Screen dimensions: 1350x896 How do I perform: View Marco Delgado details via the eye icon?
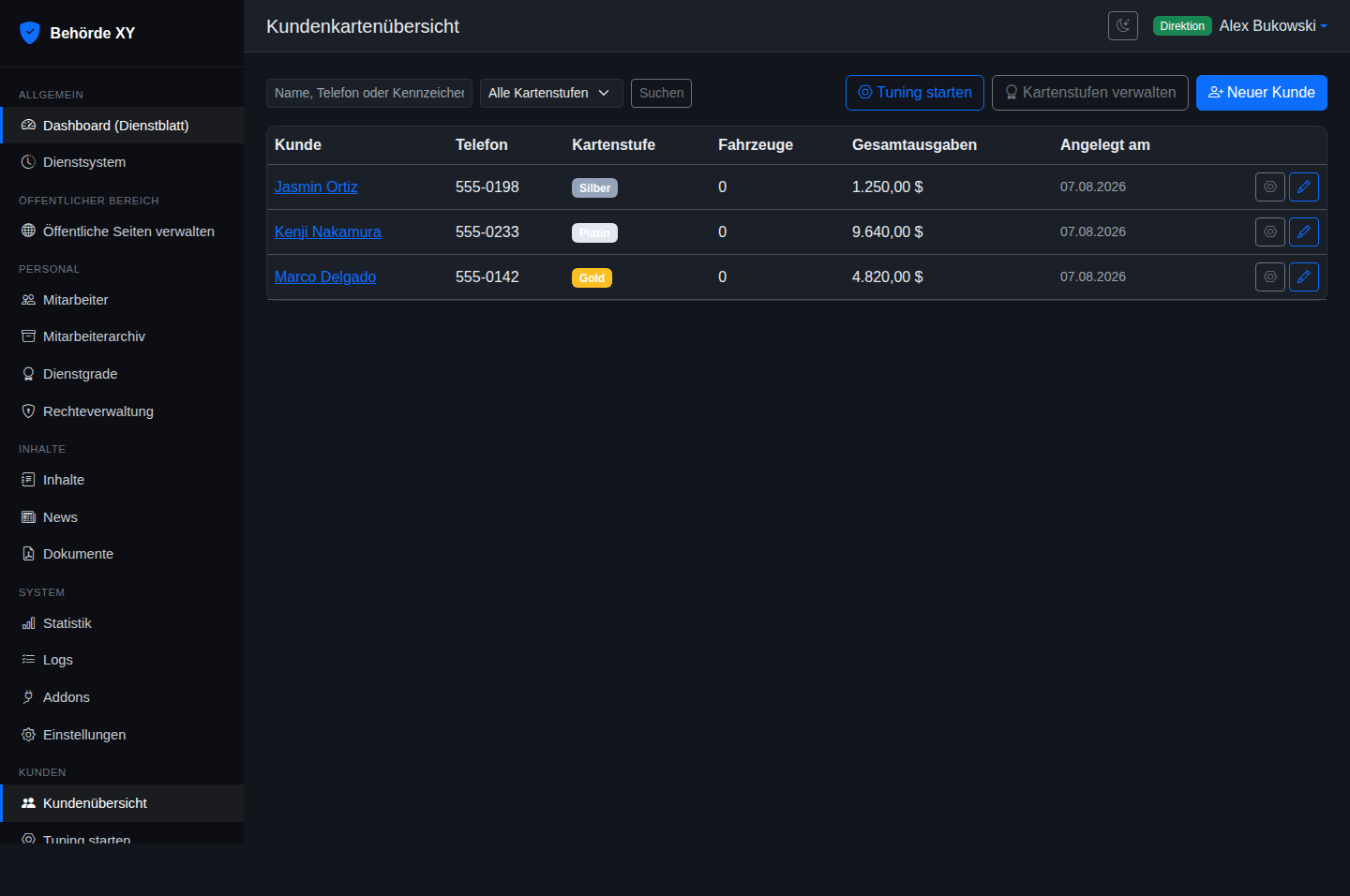(1270, 277)
